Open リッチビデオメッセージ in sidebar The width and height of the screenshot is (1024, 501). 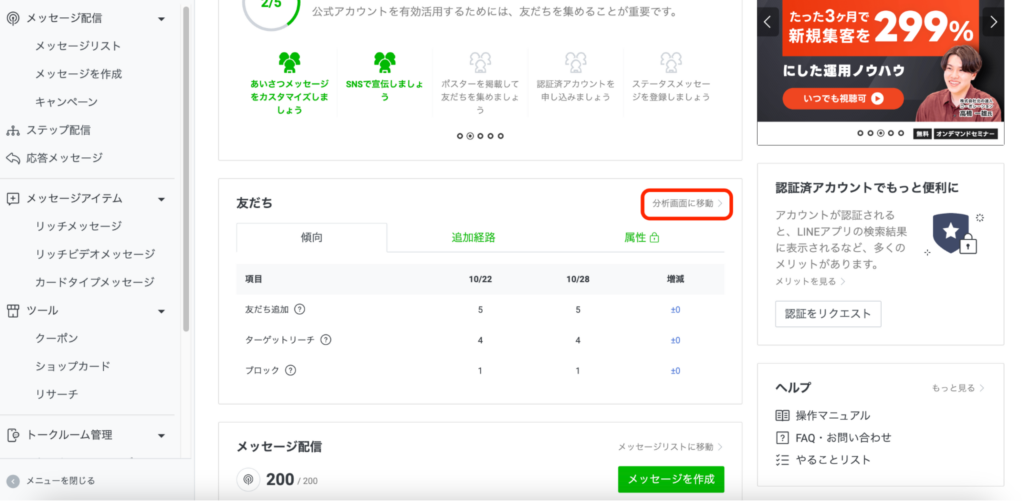pos(95,254)
